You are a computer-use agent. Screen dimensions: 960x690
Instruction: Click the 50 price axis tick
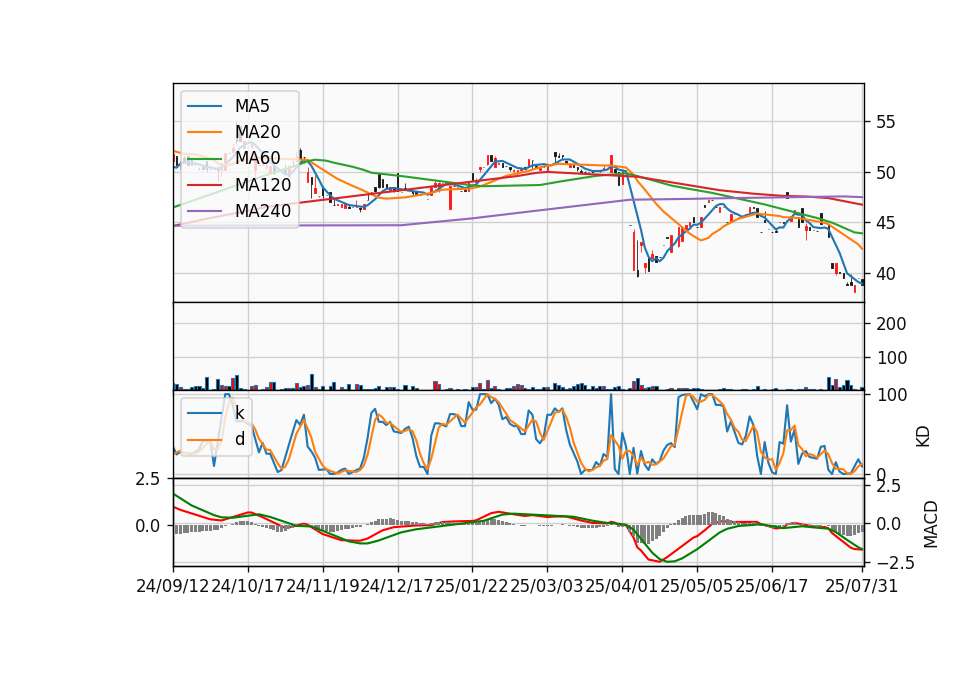[x=885, y=173]
